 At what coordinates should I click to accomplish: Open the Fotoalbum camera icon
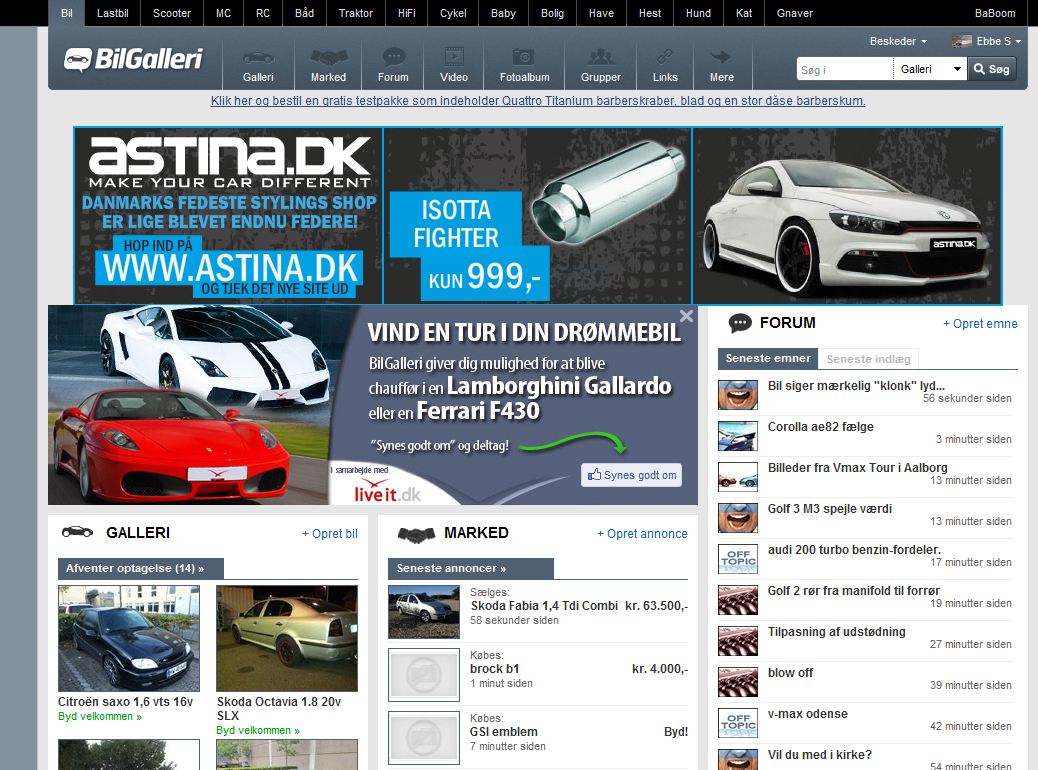(x=524, y=58)
